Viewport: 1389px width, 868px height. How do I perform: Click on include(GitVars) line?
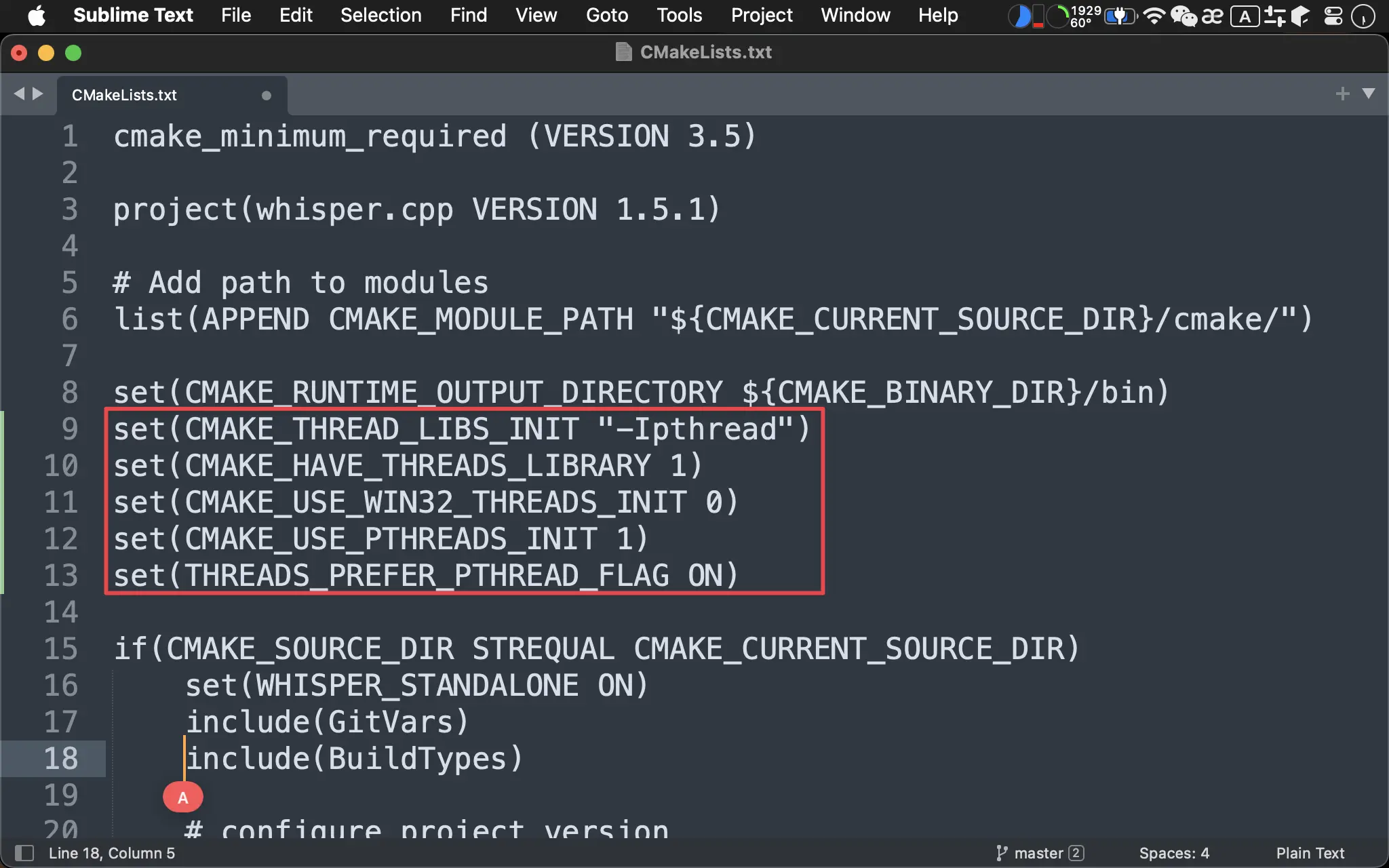327,722
